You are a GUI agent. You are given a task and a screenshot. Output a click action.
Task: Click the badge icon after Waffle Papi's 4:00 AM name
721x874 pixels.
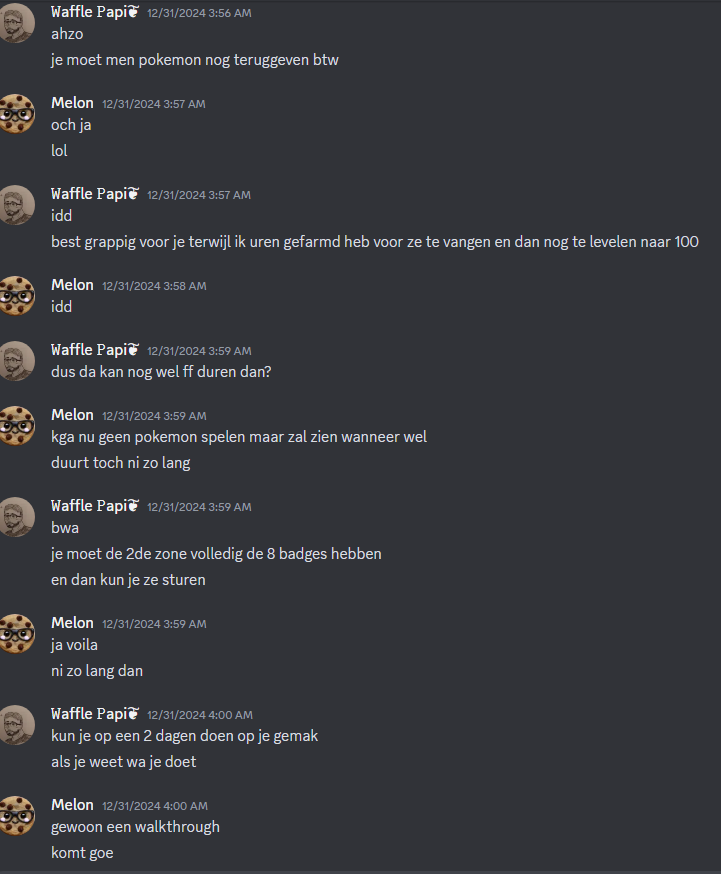coord(133,713)
